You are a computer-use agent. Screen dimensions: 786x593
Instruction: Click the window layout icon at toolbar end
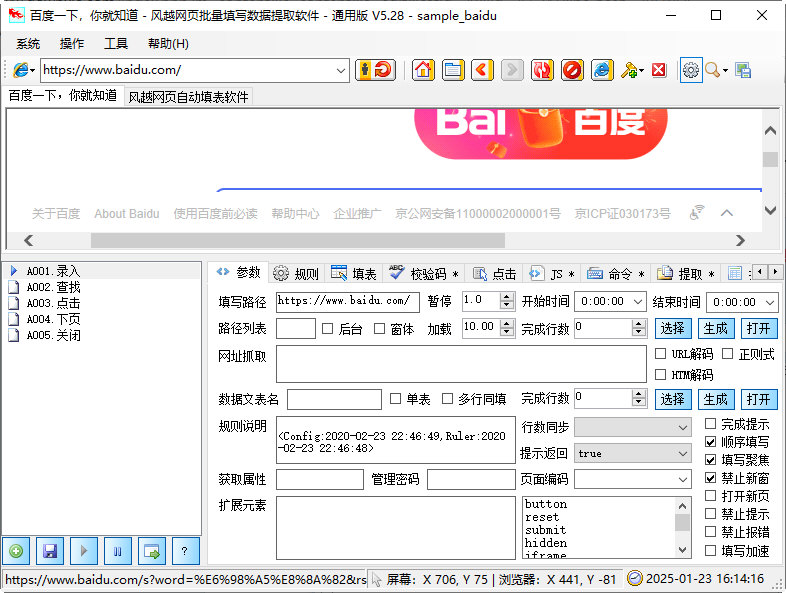click(743, 70)
